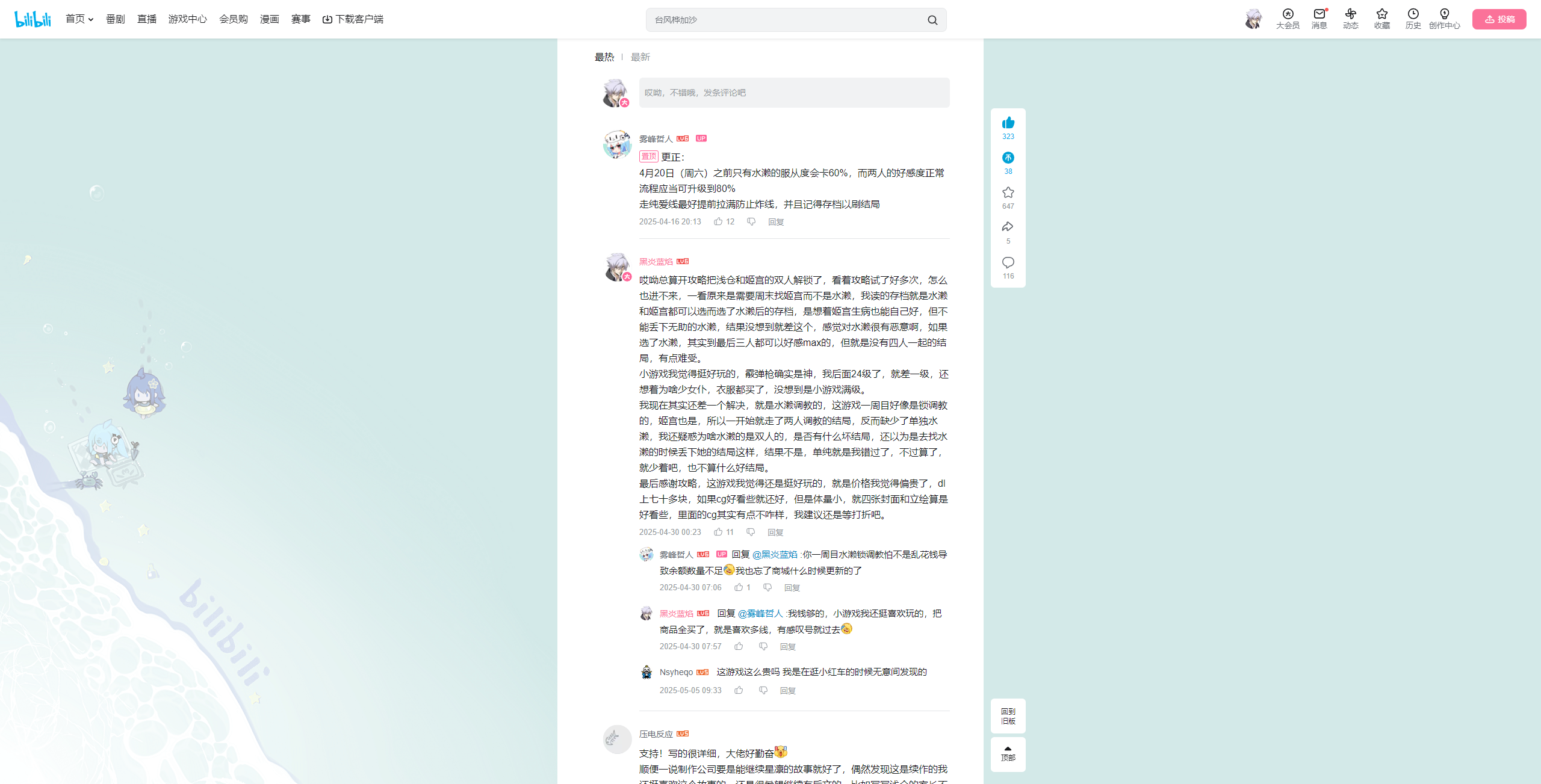Open the 赛事 menu item

(x=300, y=19)
